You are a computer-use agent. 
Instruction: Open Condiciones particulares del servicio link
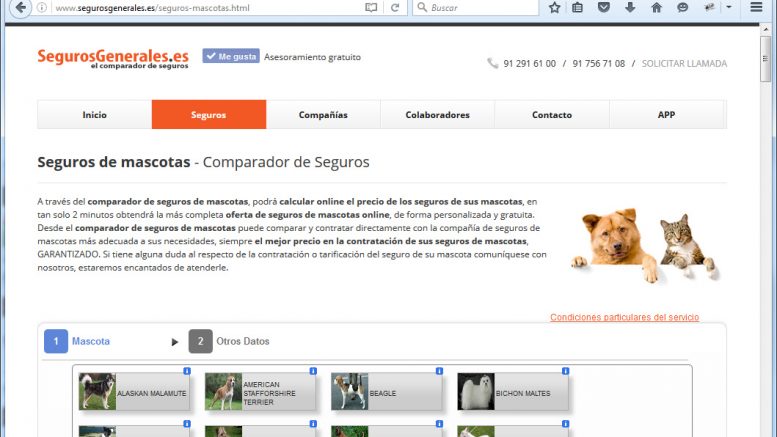point(624,317)
